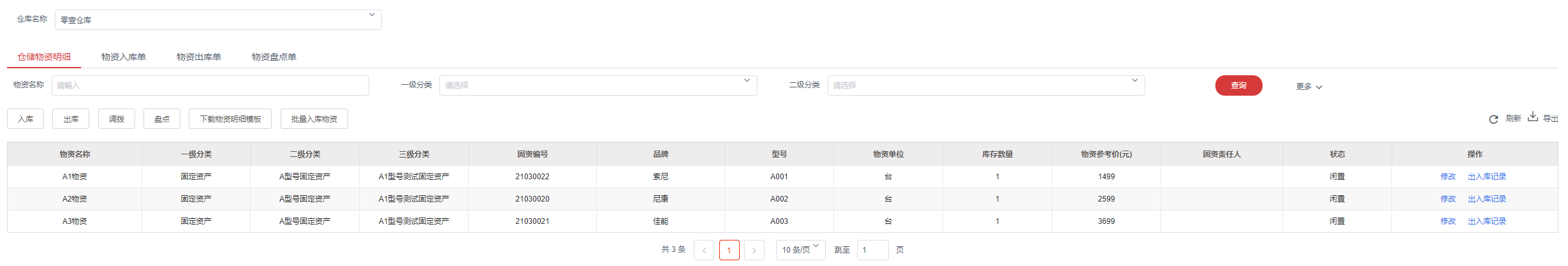
Task: Focus the 物资名称 search input
Action: pyautogui.click(x=210, y=85)
